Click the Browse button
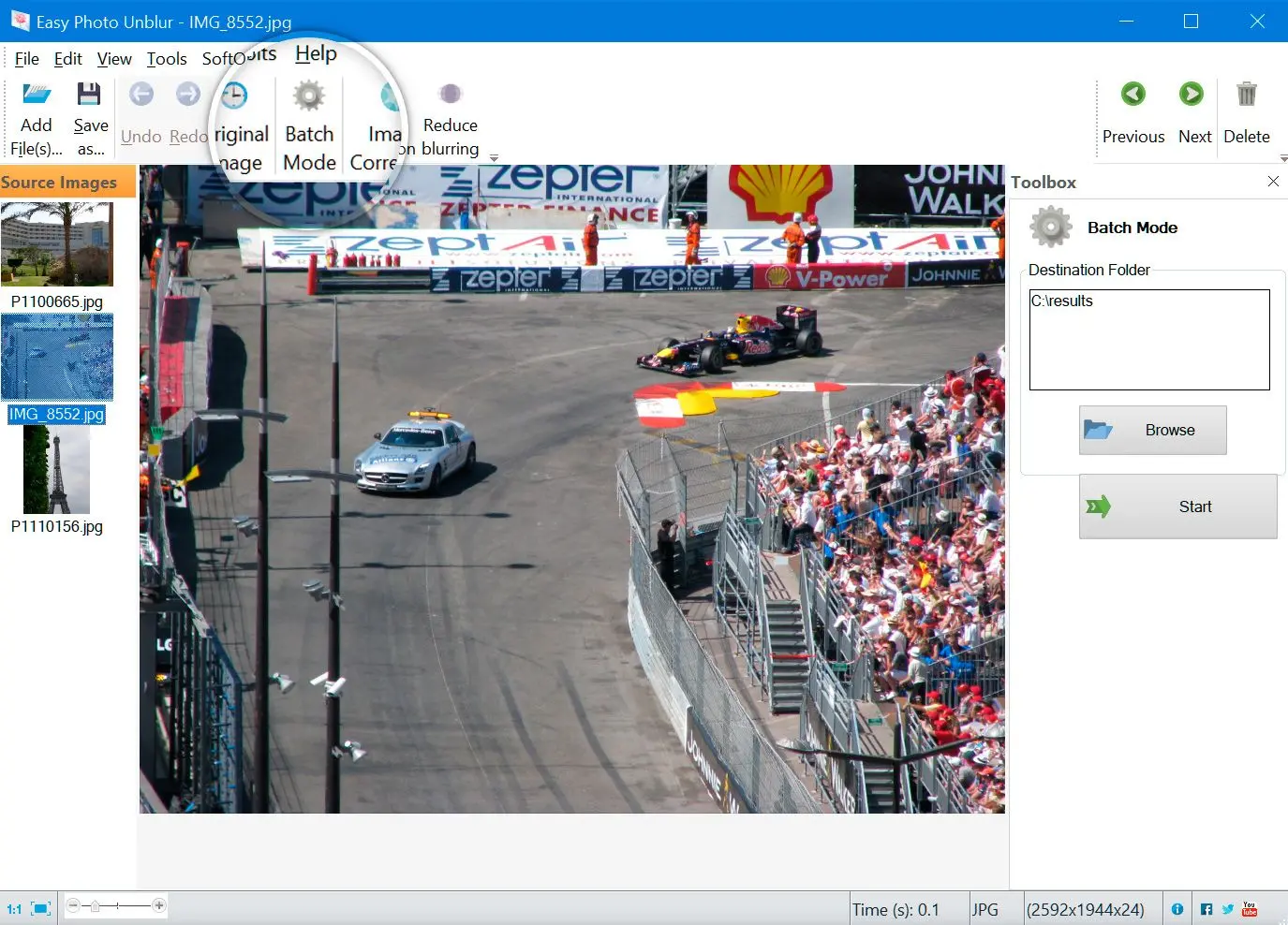 (1152, 431)
